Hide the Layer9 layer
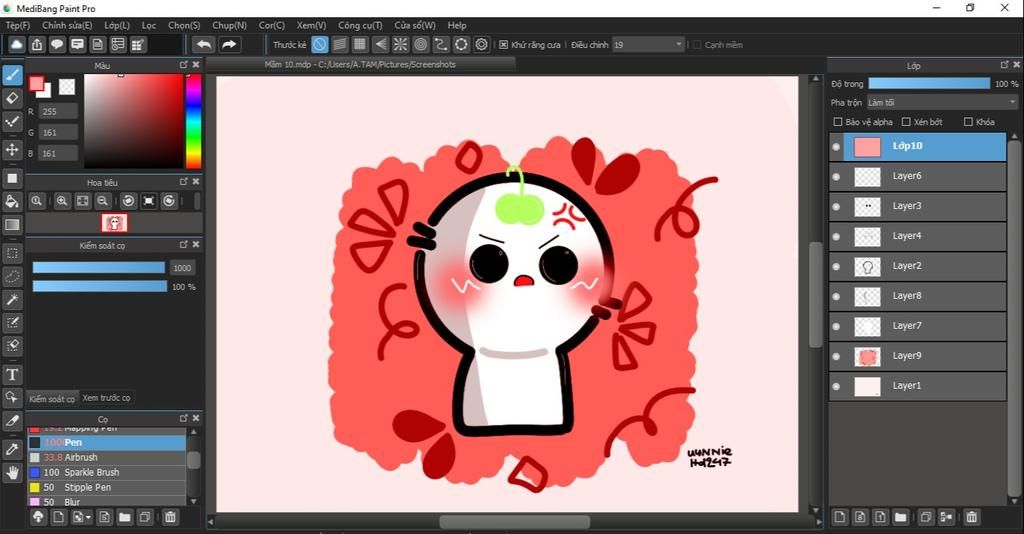The image size is (1024, 534). pyautogui.click(x=836, y=356)
